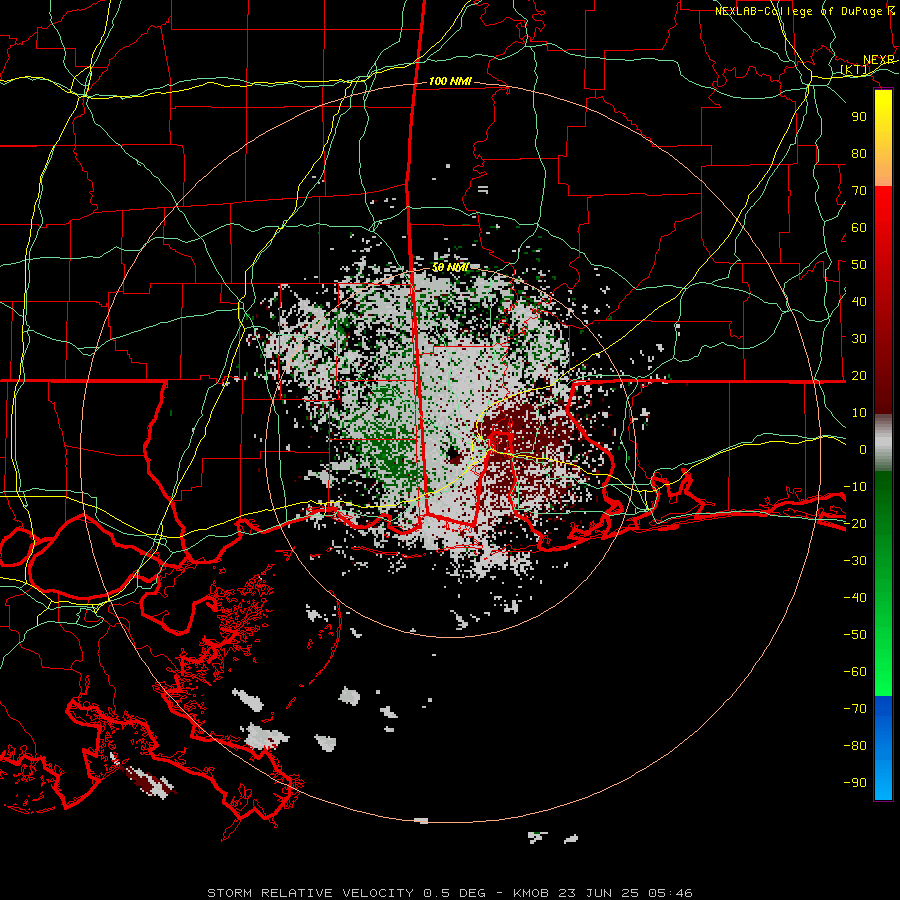Screen dimensions: 900x900
Task: Click the KT units label above the color scale
Action: [855, 70]
